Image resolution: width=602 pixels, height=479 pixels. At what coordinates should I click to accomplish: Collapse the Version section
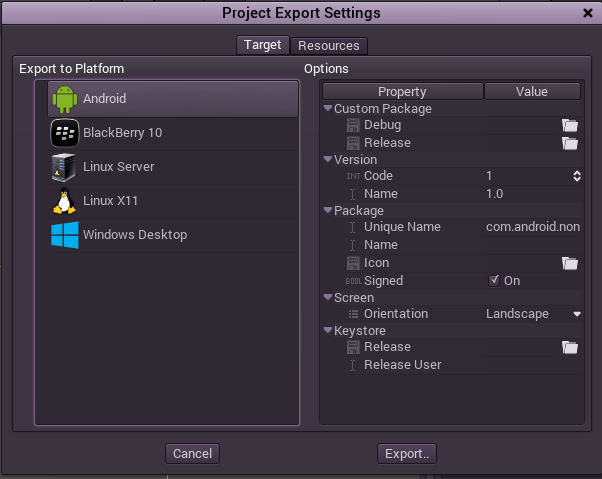point(328,159)
